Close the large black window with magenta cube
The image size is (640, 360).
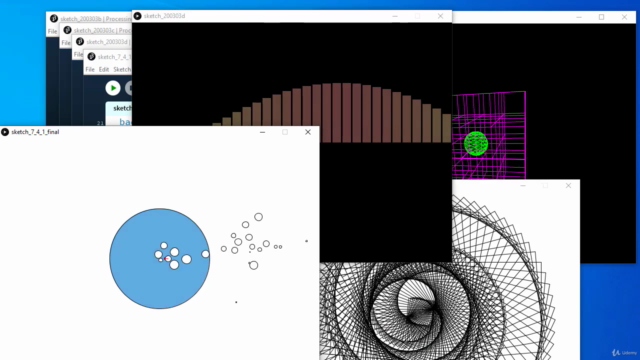[624, 17]
